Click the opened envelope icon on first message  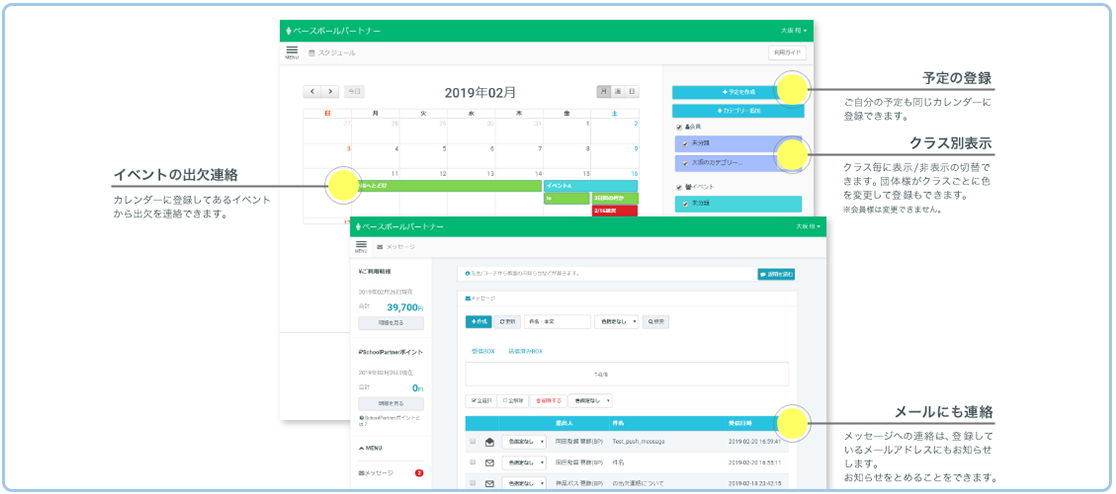[489, 441]
